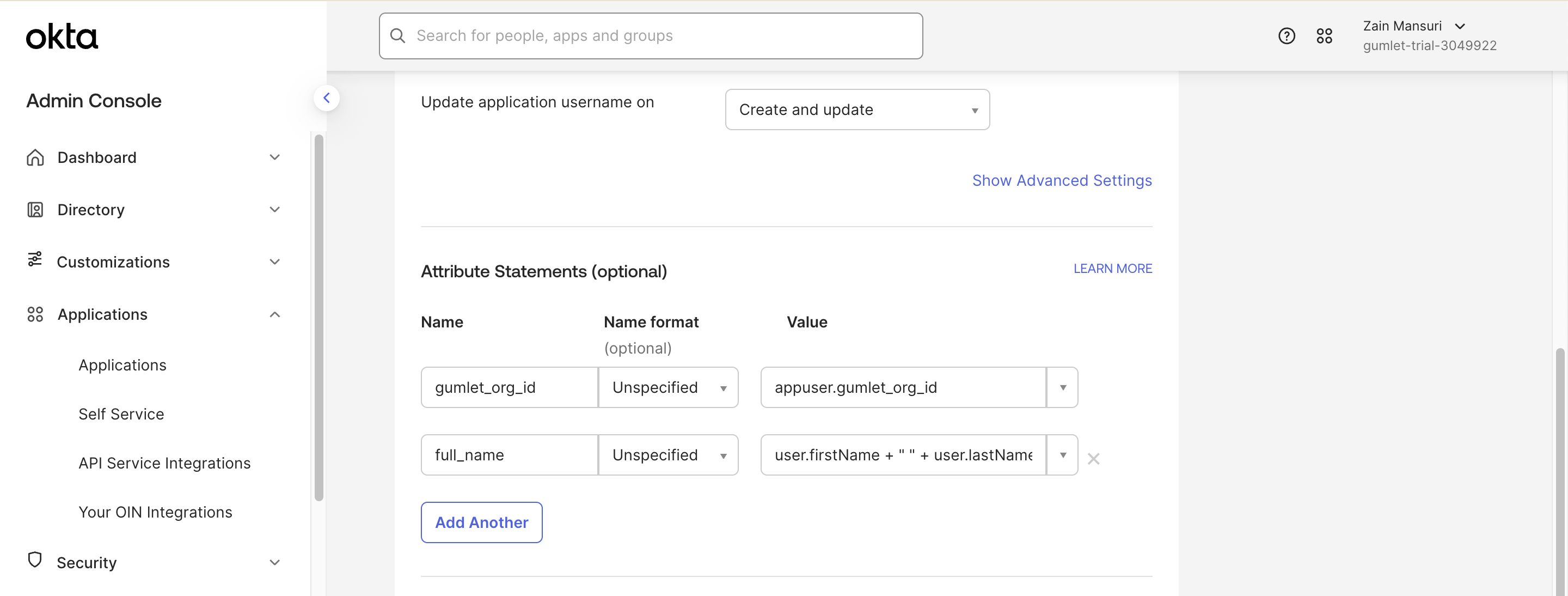Select Directory in the sidebar
Image resolution: width=1568 pixels, height=596 pixels.
(91, 209)
